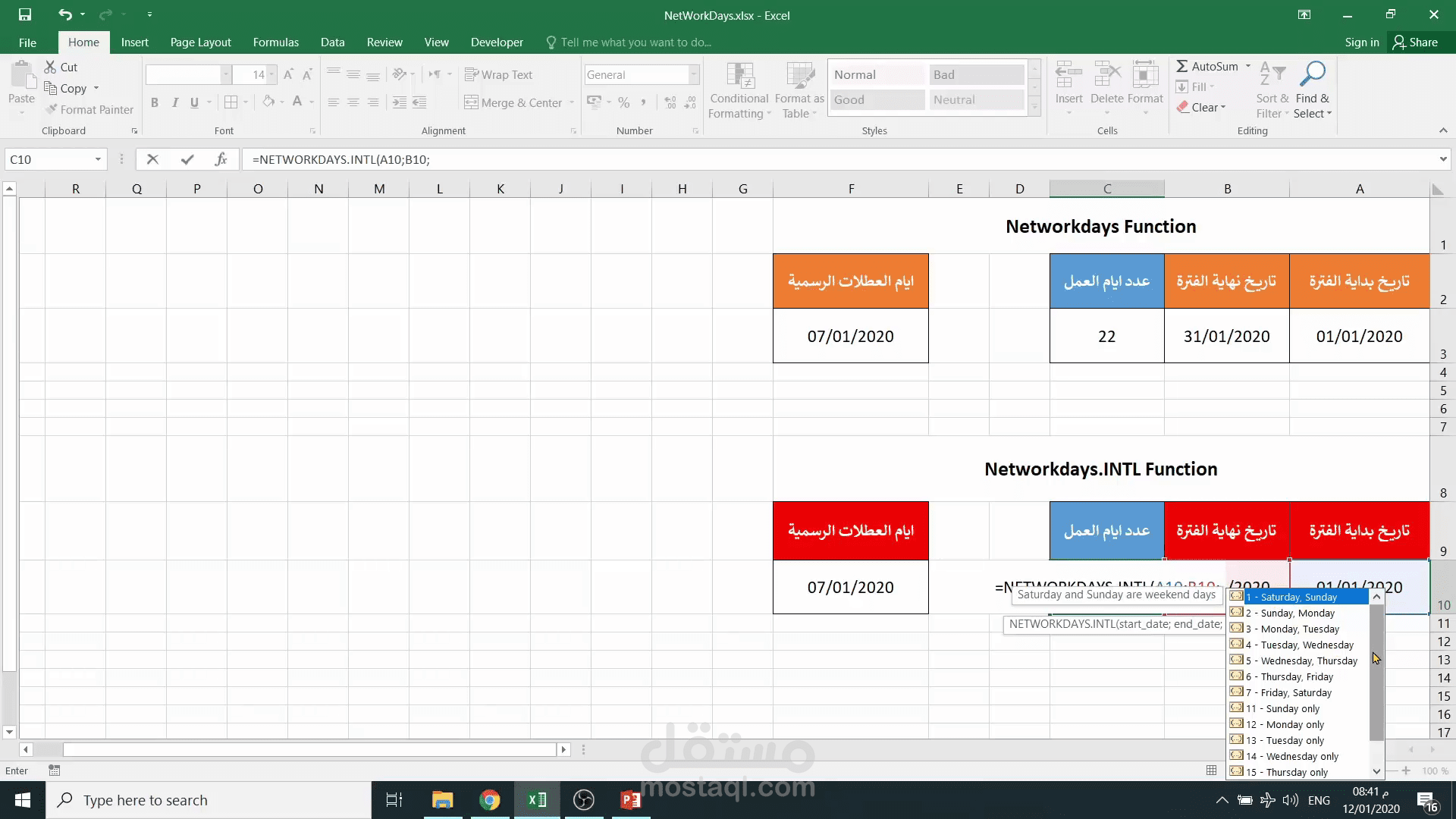Image resolution: width=1456 pixels, height=819 pixels.
Task: Click Undo in the quick access toolbar
Action: (x=65, y=14)
